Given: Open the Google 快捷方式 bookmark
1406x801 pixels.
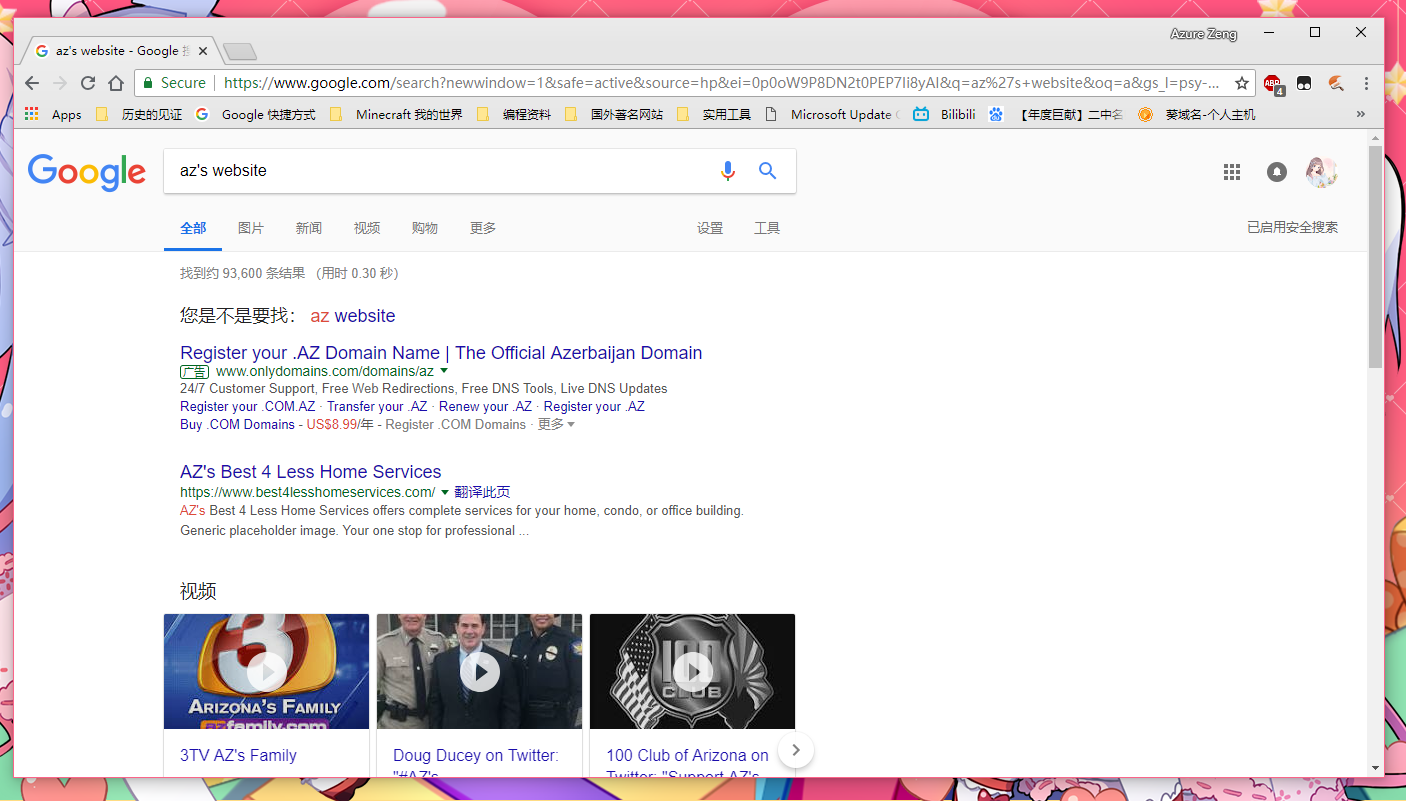Looking at the screenshot, I should tap(255, 114).
